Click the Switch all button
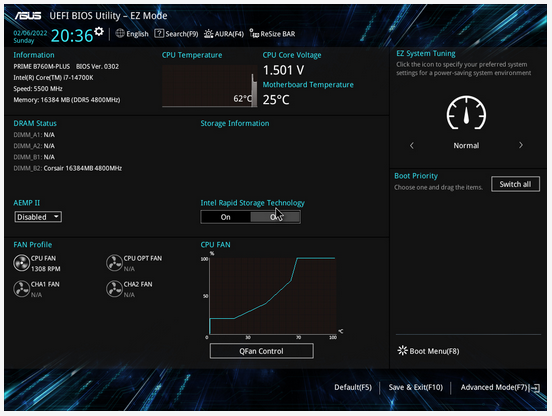 coord(515,184)
